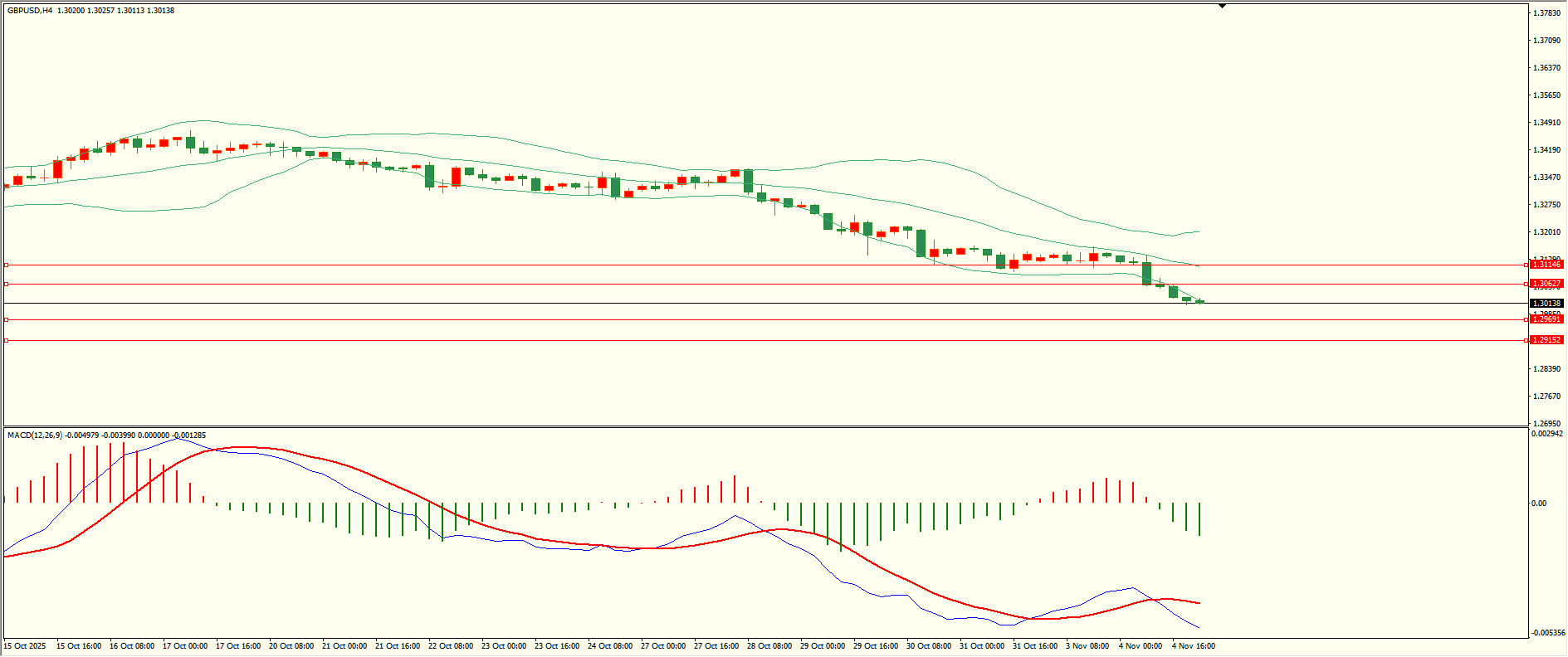The width and height of the screenshot is (1568, 657).
Task: Click the 1.31146 red price label
Action: (1546, 265)
